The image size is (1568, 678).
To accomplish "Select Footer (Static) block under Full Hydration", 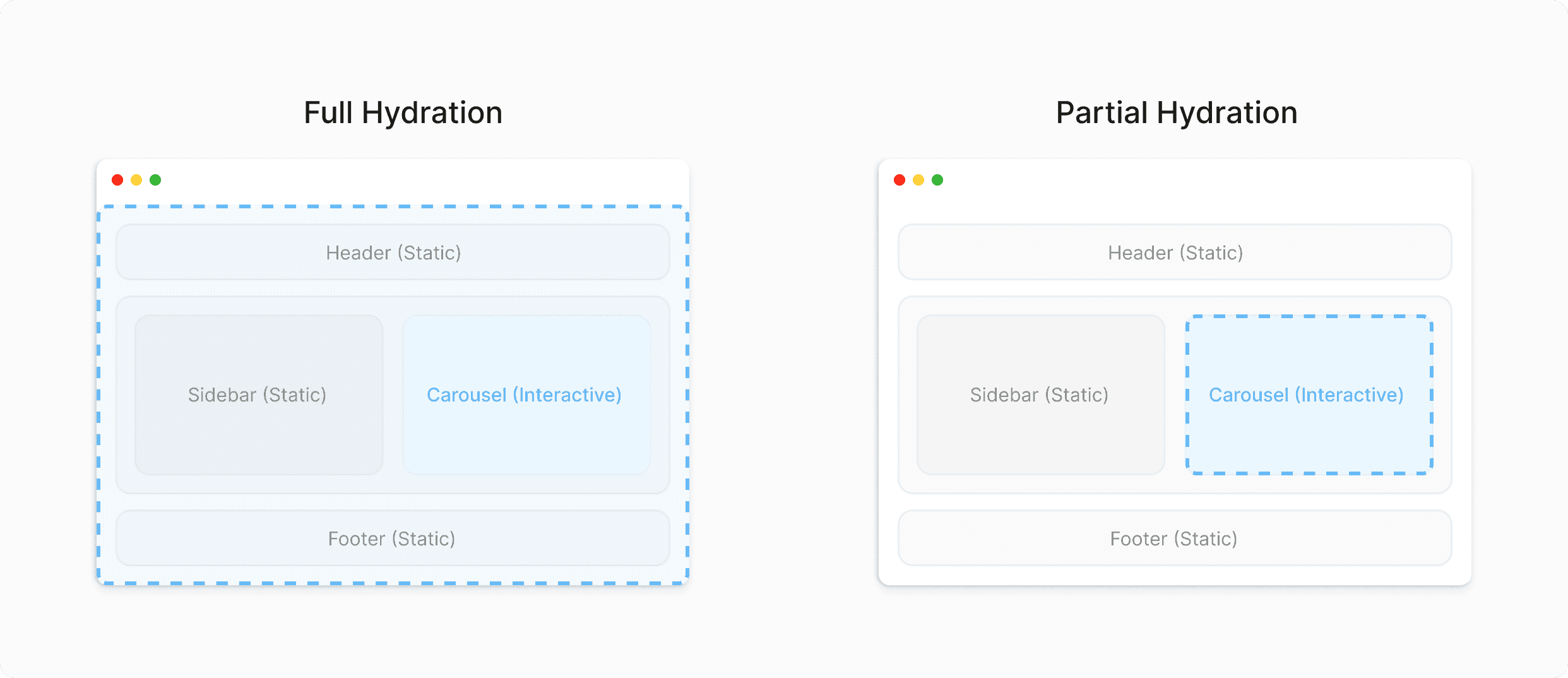I will tap(393, 538).
